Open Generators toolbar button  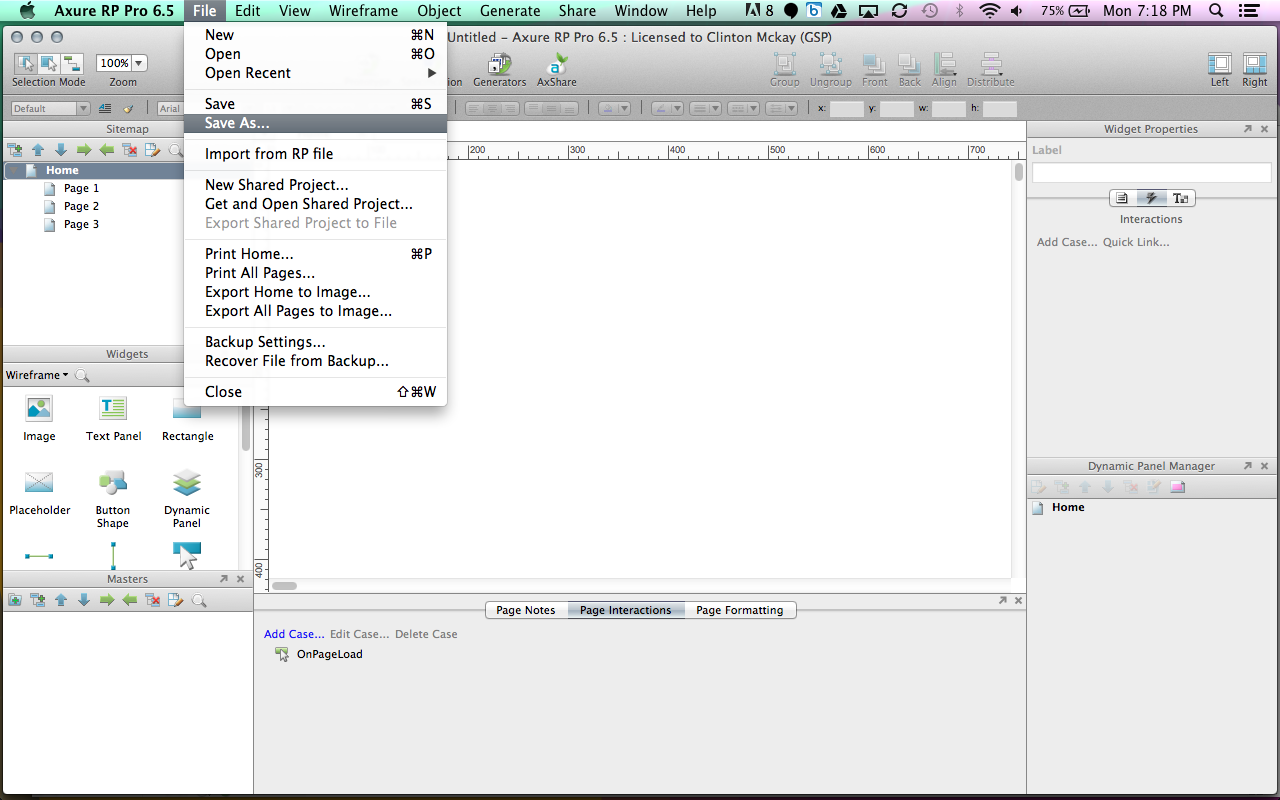500,70
